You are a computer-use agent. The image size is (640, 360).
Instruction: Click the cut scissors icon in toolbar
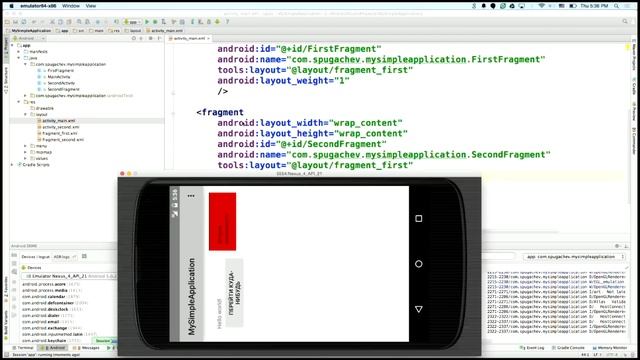(x=52, y=22)
